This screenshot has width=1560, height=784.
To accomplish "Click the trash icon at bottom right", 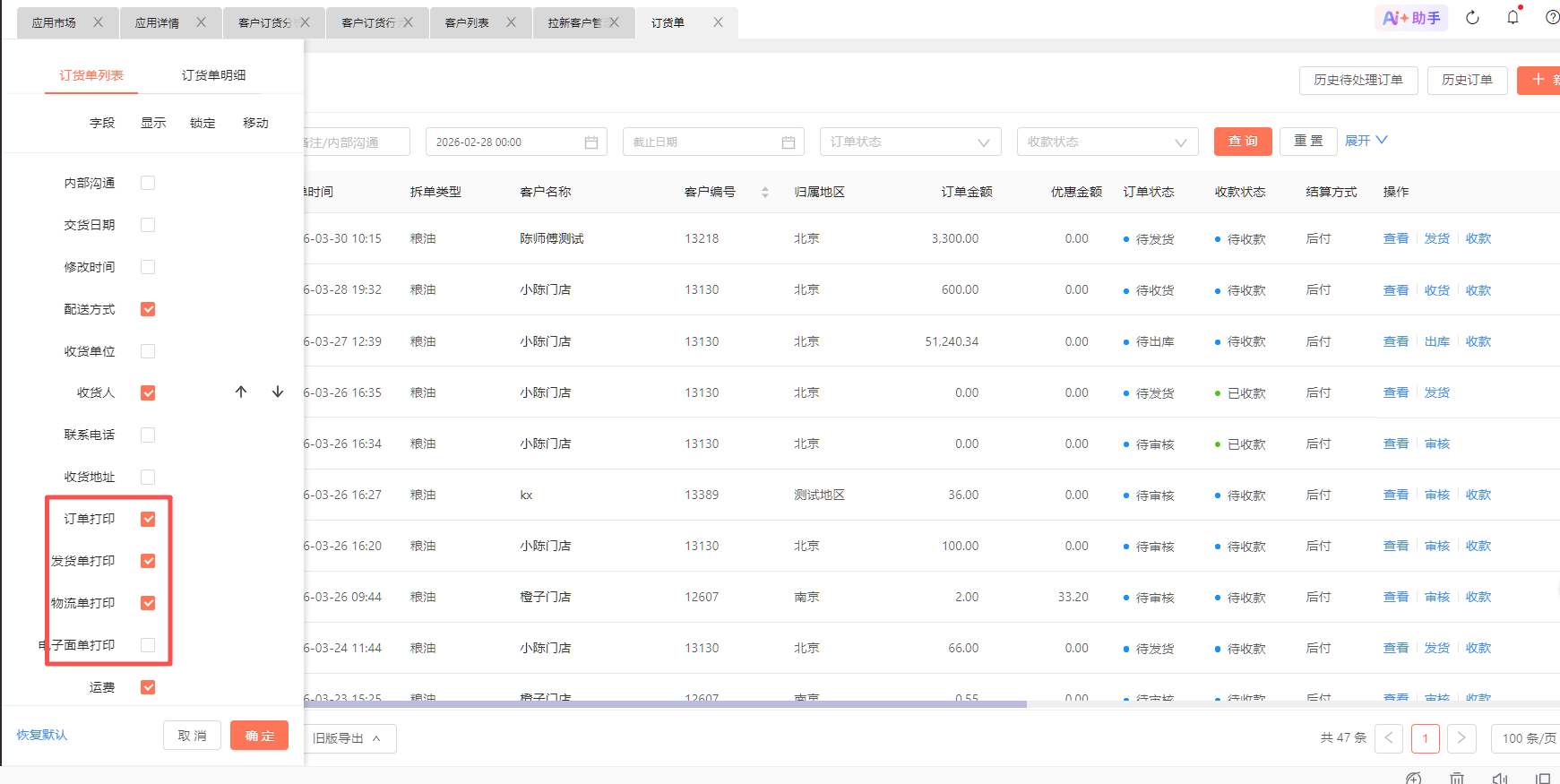I will pos(1457,778).
